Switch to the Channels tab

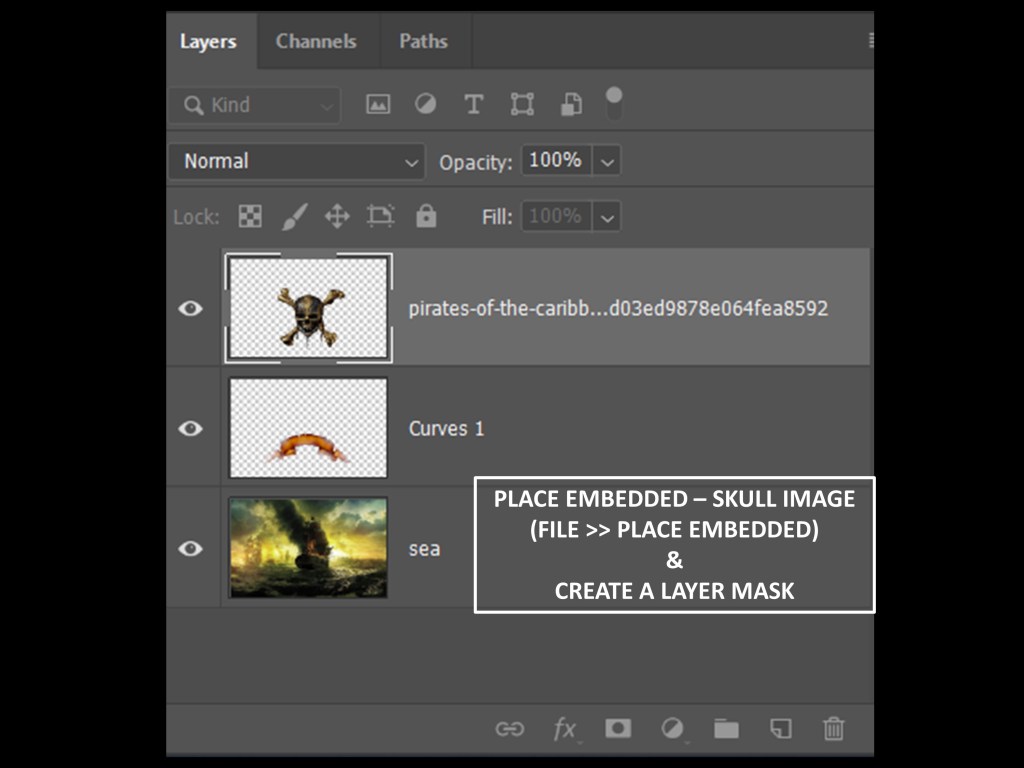coord(316,41)
